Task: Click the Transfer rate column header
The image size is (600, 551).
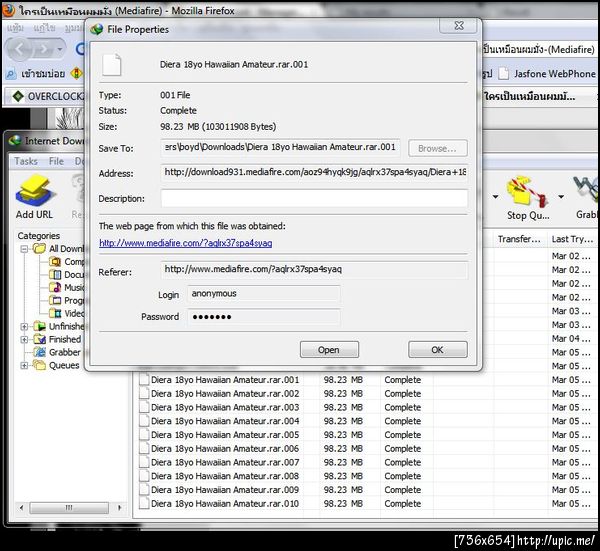Action: click(x=520, y=240)
